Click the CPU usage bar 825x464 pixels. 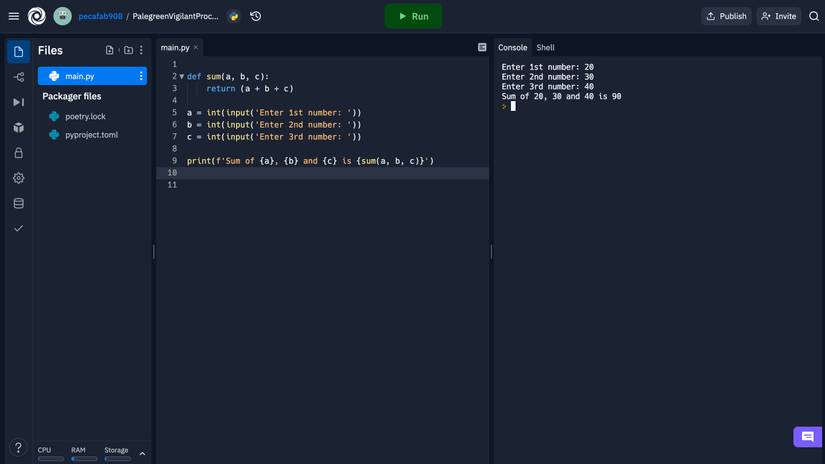[51, 459]
